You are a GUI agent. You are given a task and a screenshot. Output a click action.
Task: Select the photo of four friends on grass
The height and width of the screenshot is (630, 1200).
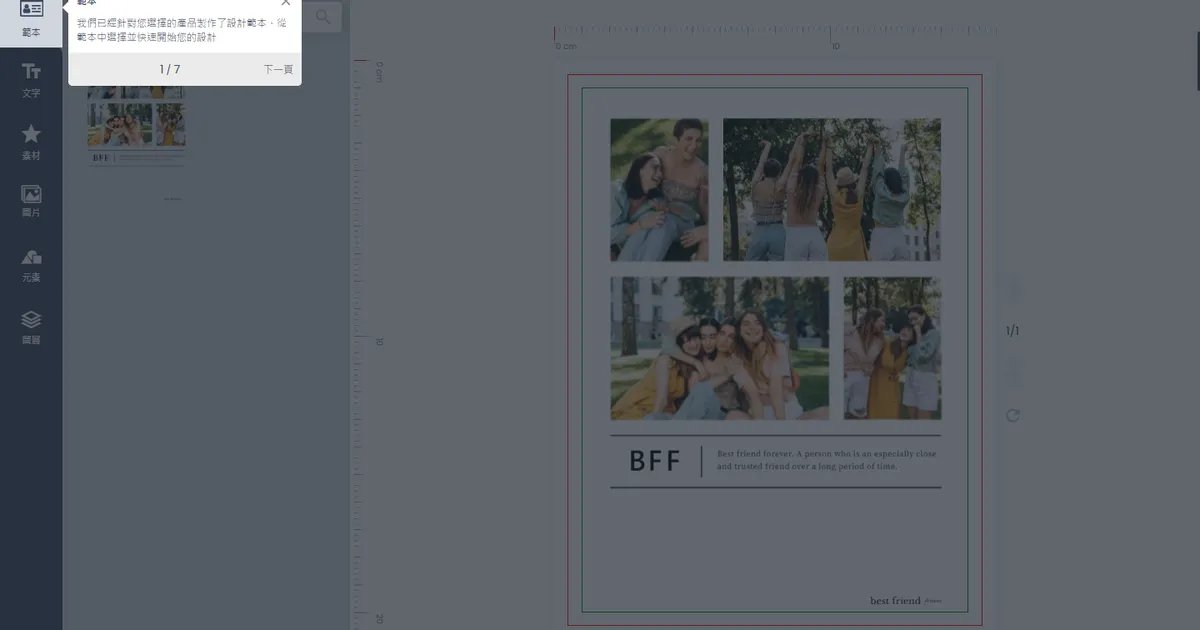tap(720, 348)
